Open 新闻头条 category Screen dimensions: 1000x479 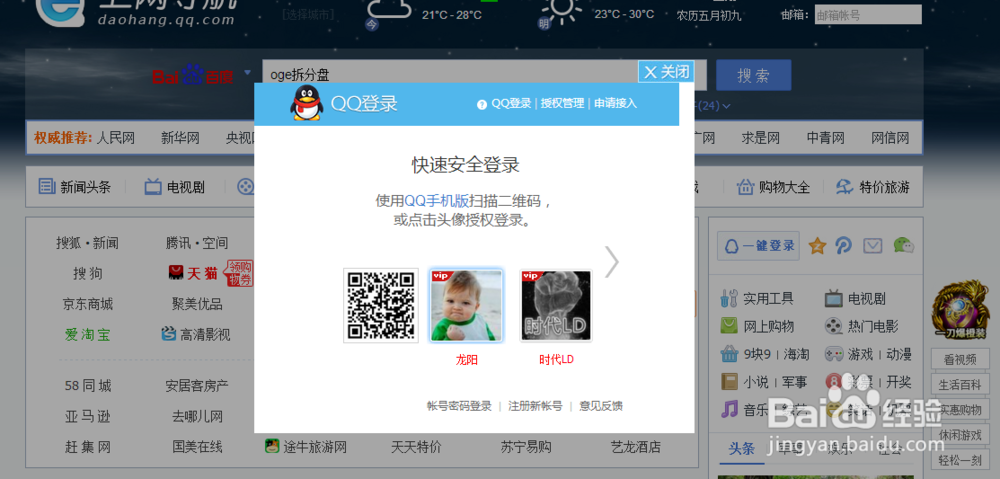(85, 187)
